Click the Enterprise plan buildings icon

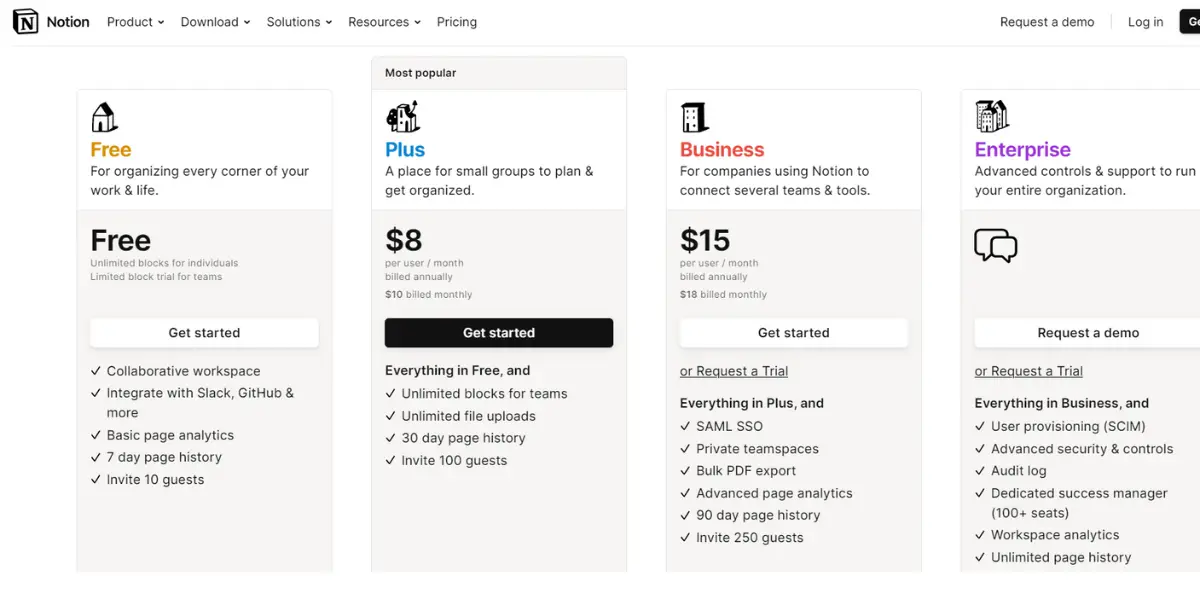[992, 117]
